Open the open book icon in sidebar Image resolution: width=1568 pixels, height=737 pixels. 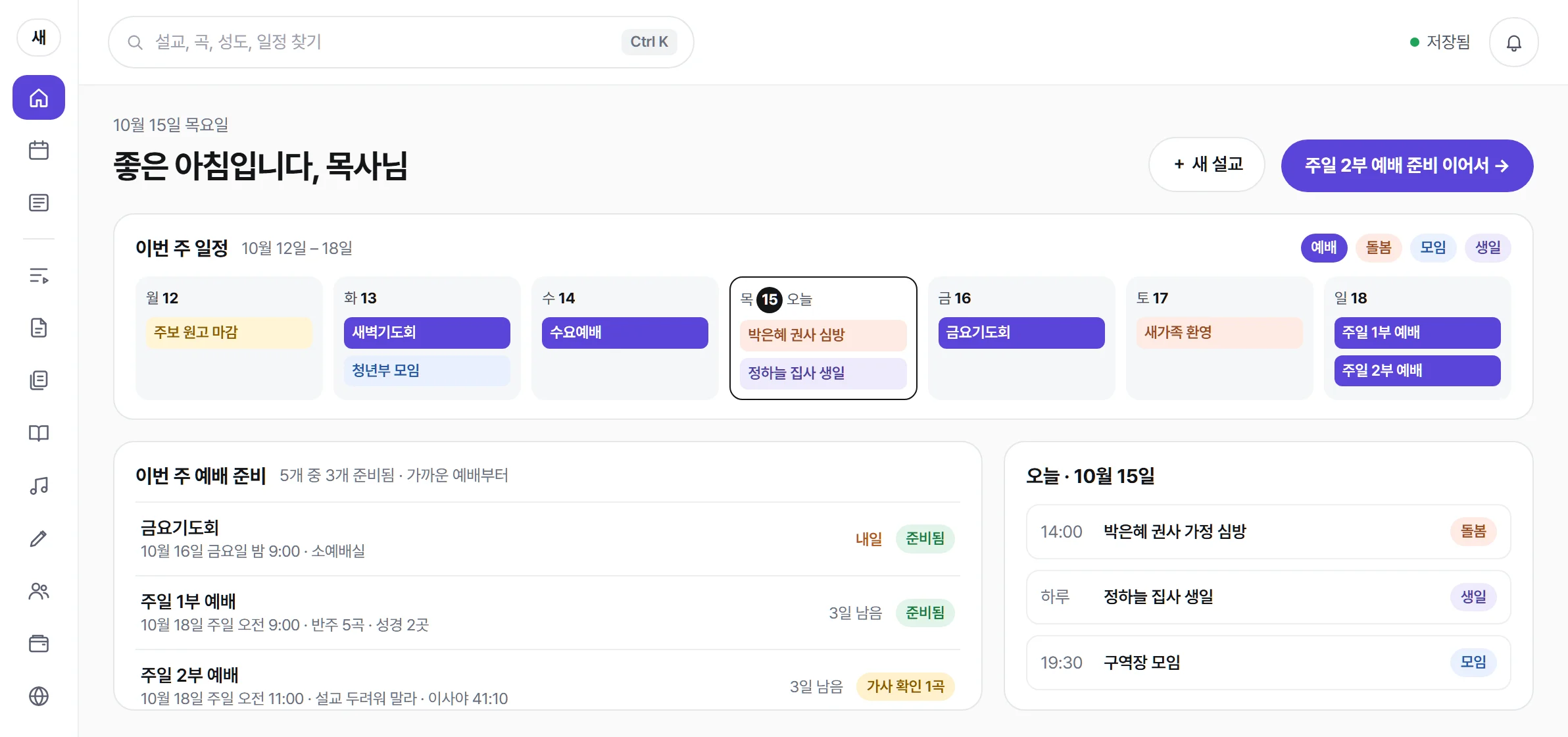tap(39, 433)
